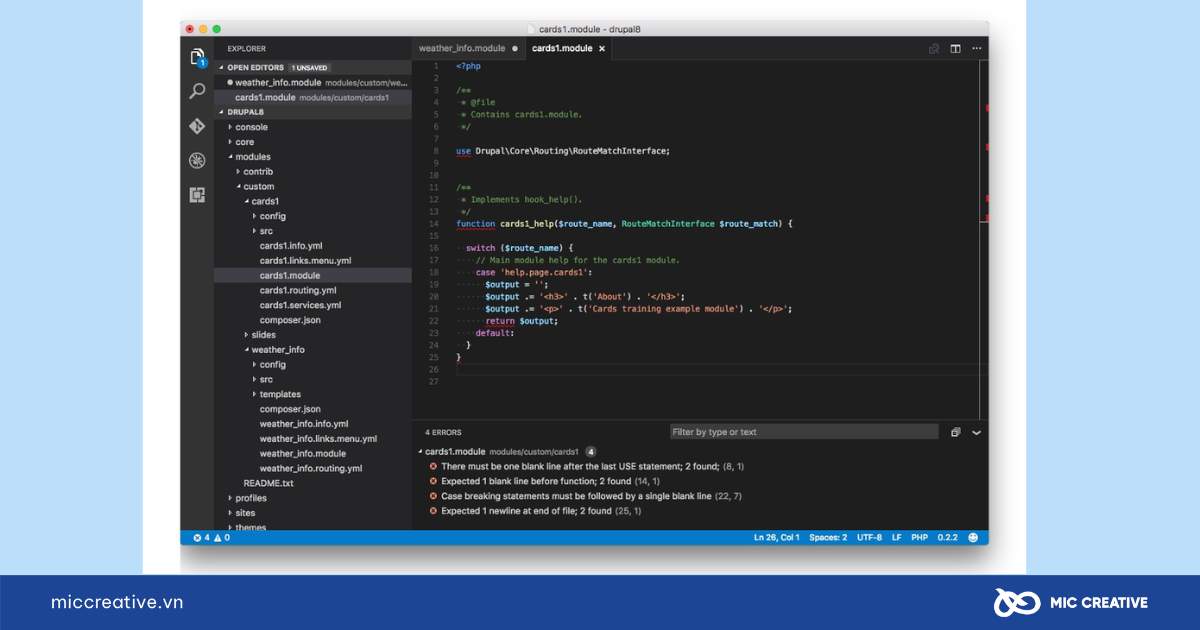Open weather_info.info.yml file
This screenshot has width=1200, height=630.
pos(304,424)
